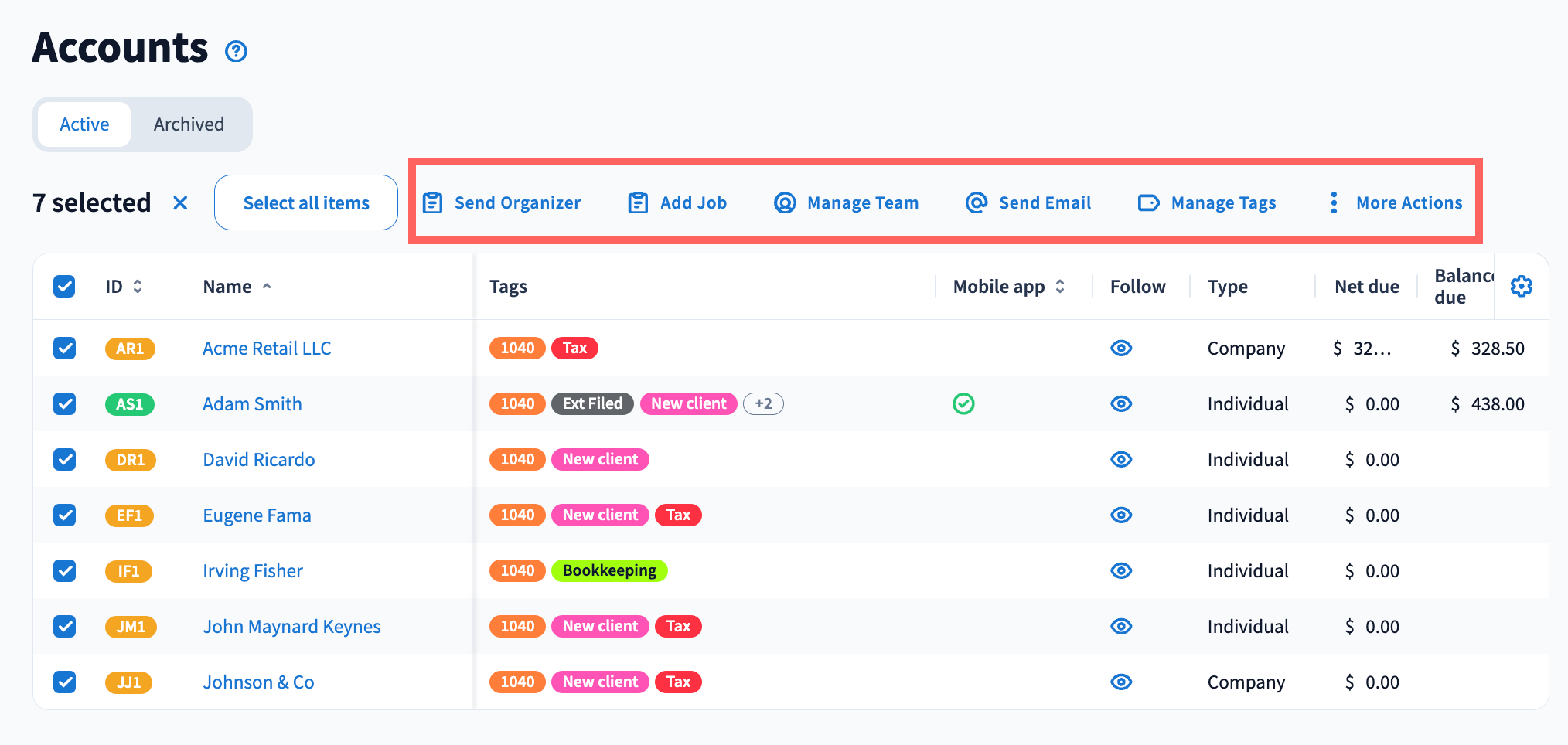The height and width of the screenshot is (745, 1568).
Task: Uncheck the select-all header checkbox
Action: click(65, 287)
